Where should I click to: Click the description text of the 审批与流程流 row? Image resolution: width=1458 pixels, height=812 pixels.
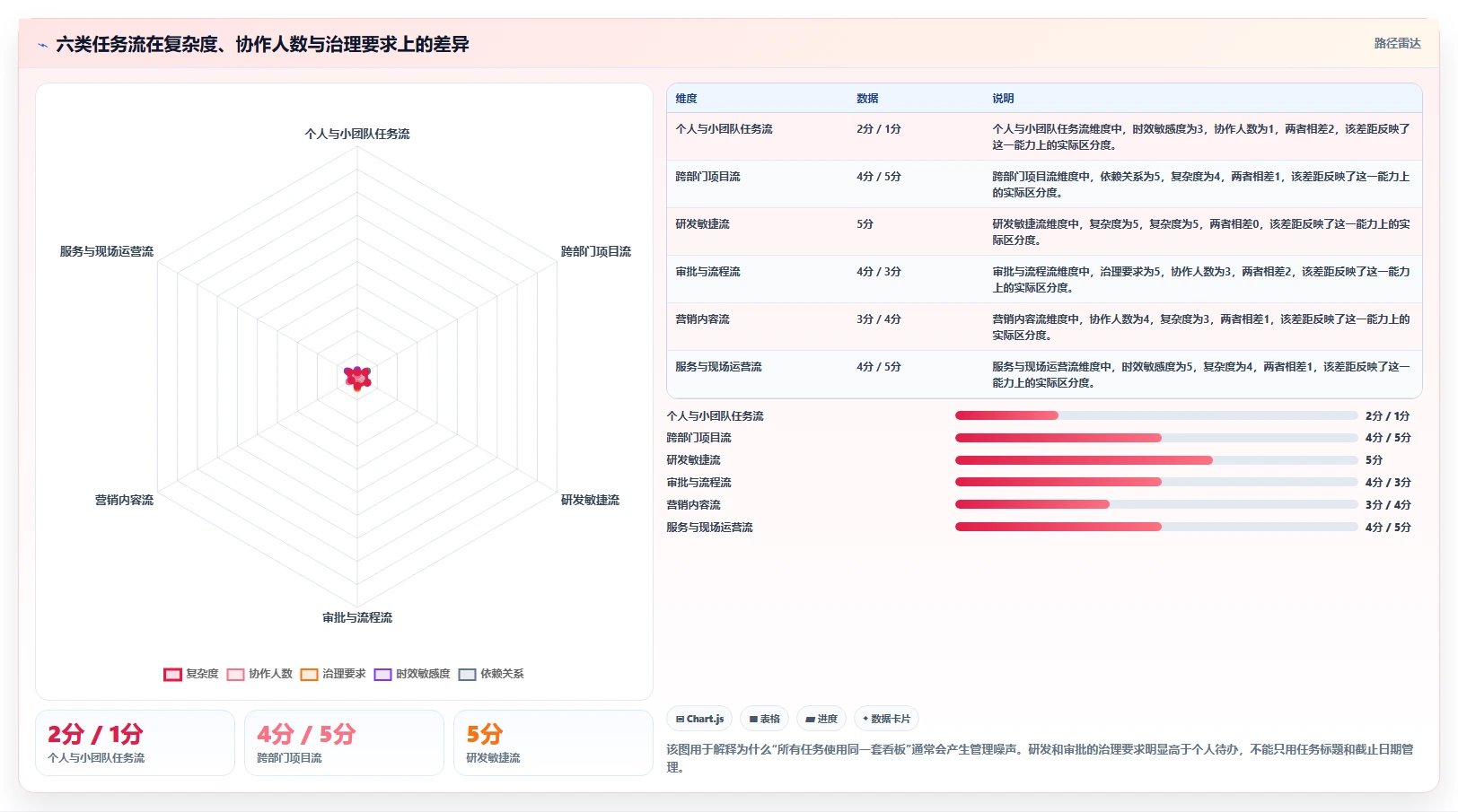(1201, 280)
